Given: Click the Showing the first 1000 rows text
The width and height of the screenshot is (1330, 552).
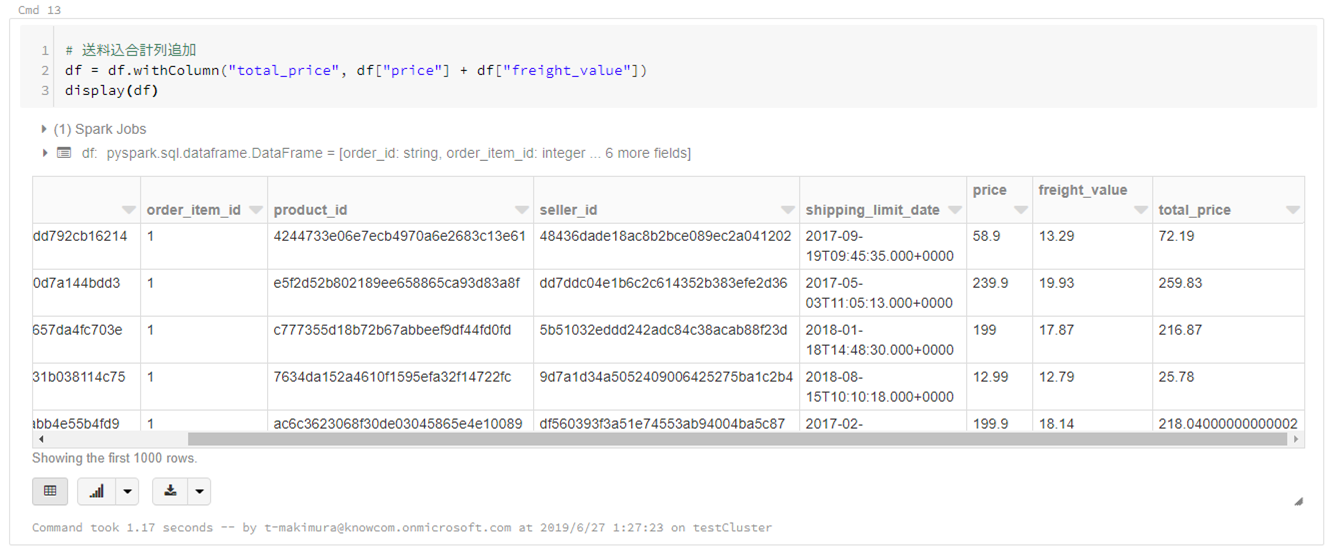Looking at the screenshot, I should click(115, 458).
